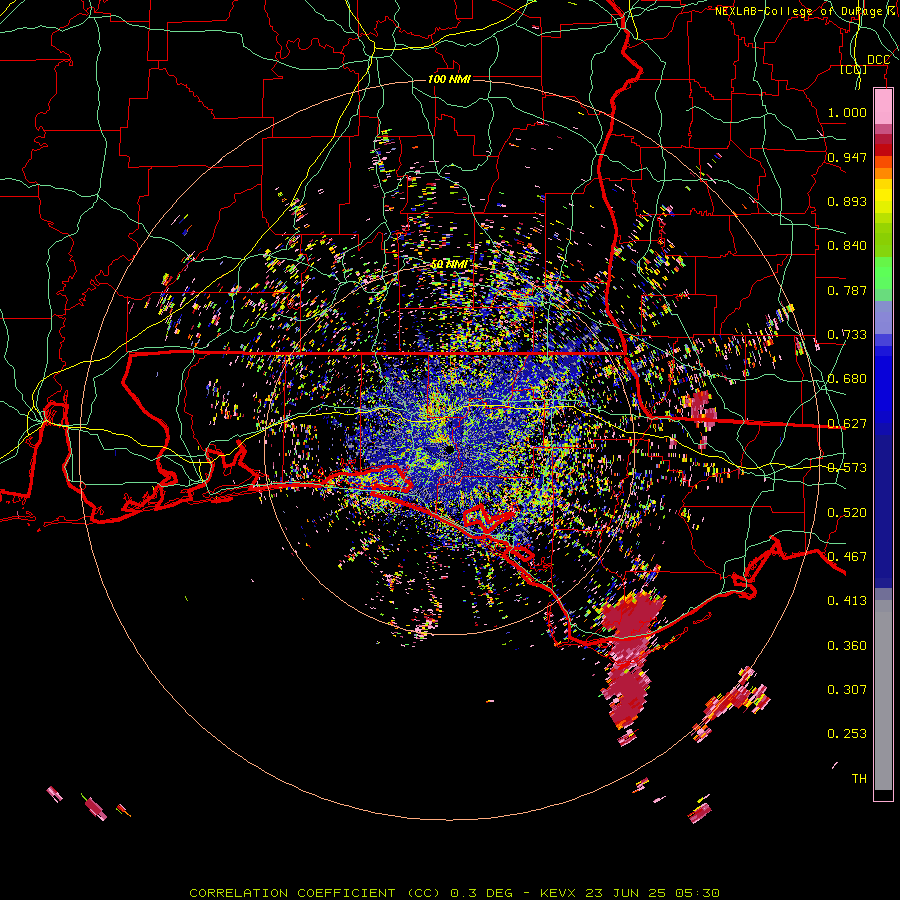Select the 0.360 legend value

[x=847, y=646]
